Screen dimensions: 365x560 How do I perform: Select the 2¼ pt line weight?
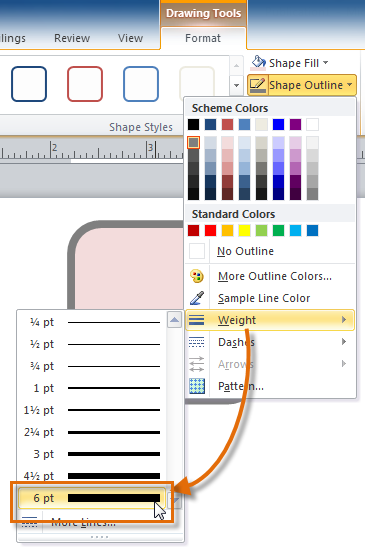click(x=92, y=432)
